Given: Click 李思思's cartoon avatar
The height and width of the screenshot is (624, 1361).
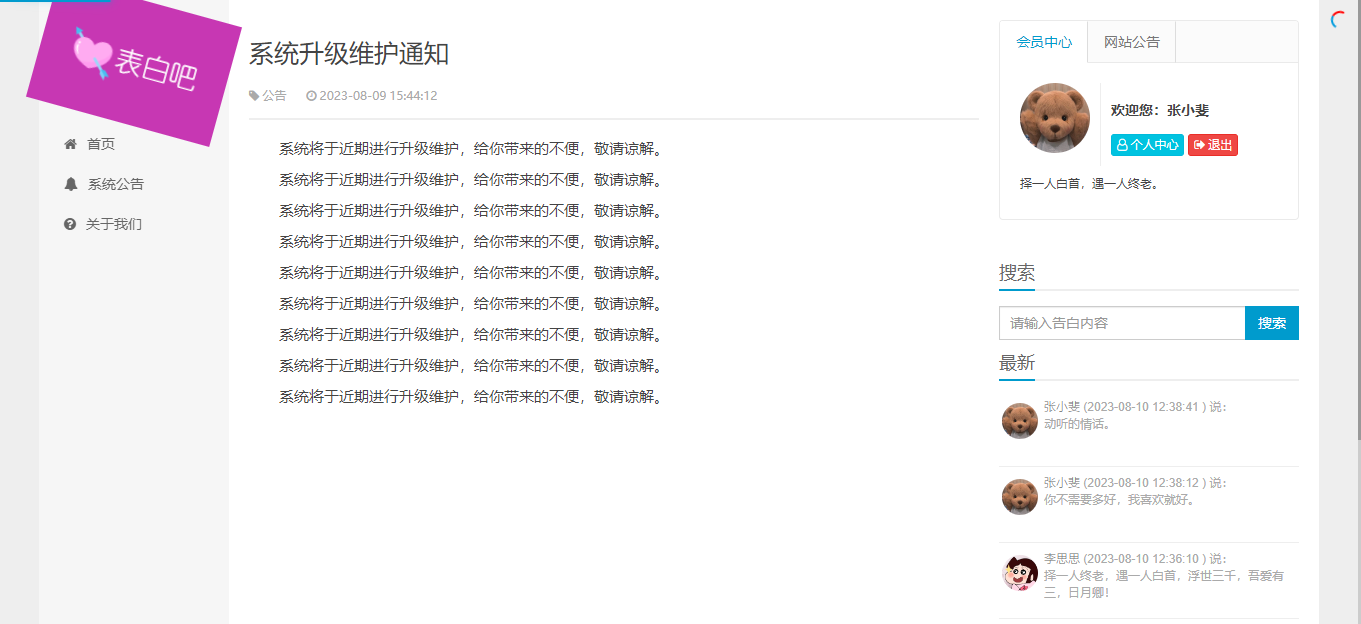Looking at the screenshot, I should click(1020, 573).
